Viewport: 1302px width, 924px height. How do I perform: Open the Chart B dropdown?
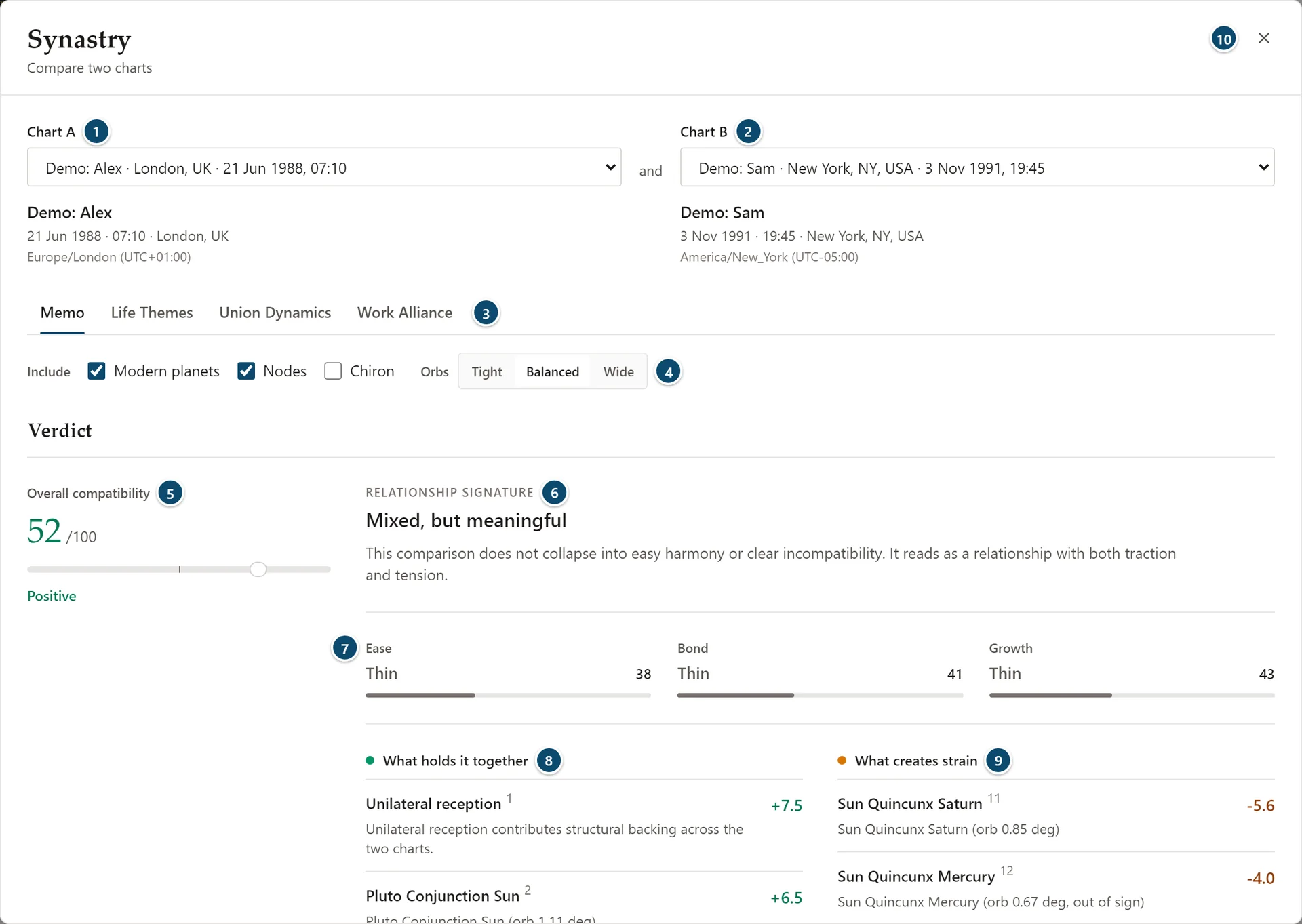tap(977, 167)
